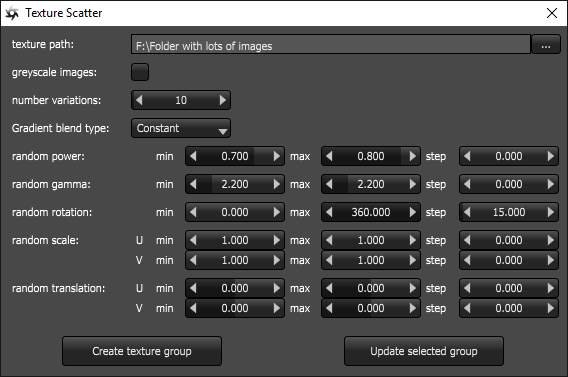Increase random gamma max value
This screenshot has width=568, height=377.
coord(413,184)
